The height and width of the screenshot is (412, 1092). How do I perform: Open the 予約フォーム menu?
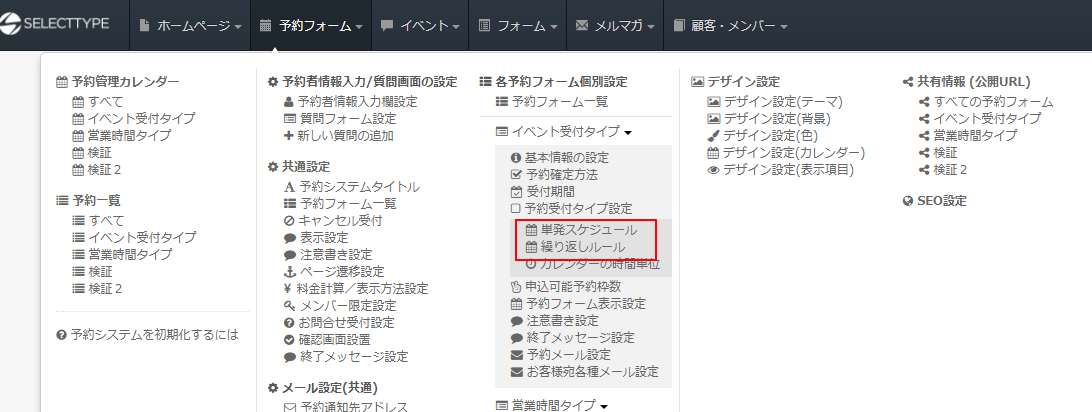311,26
